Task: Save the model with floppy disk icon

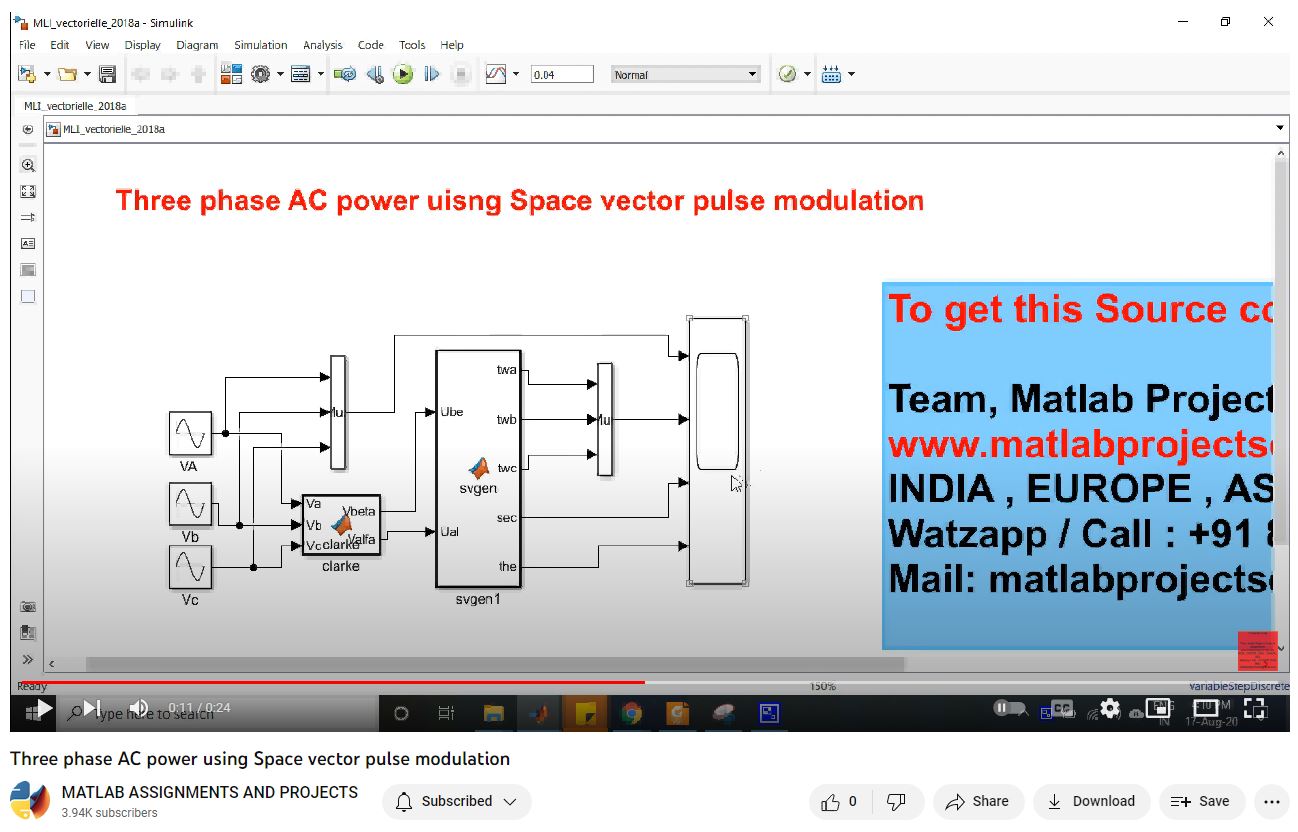Action: click(107, 74)
